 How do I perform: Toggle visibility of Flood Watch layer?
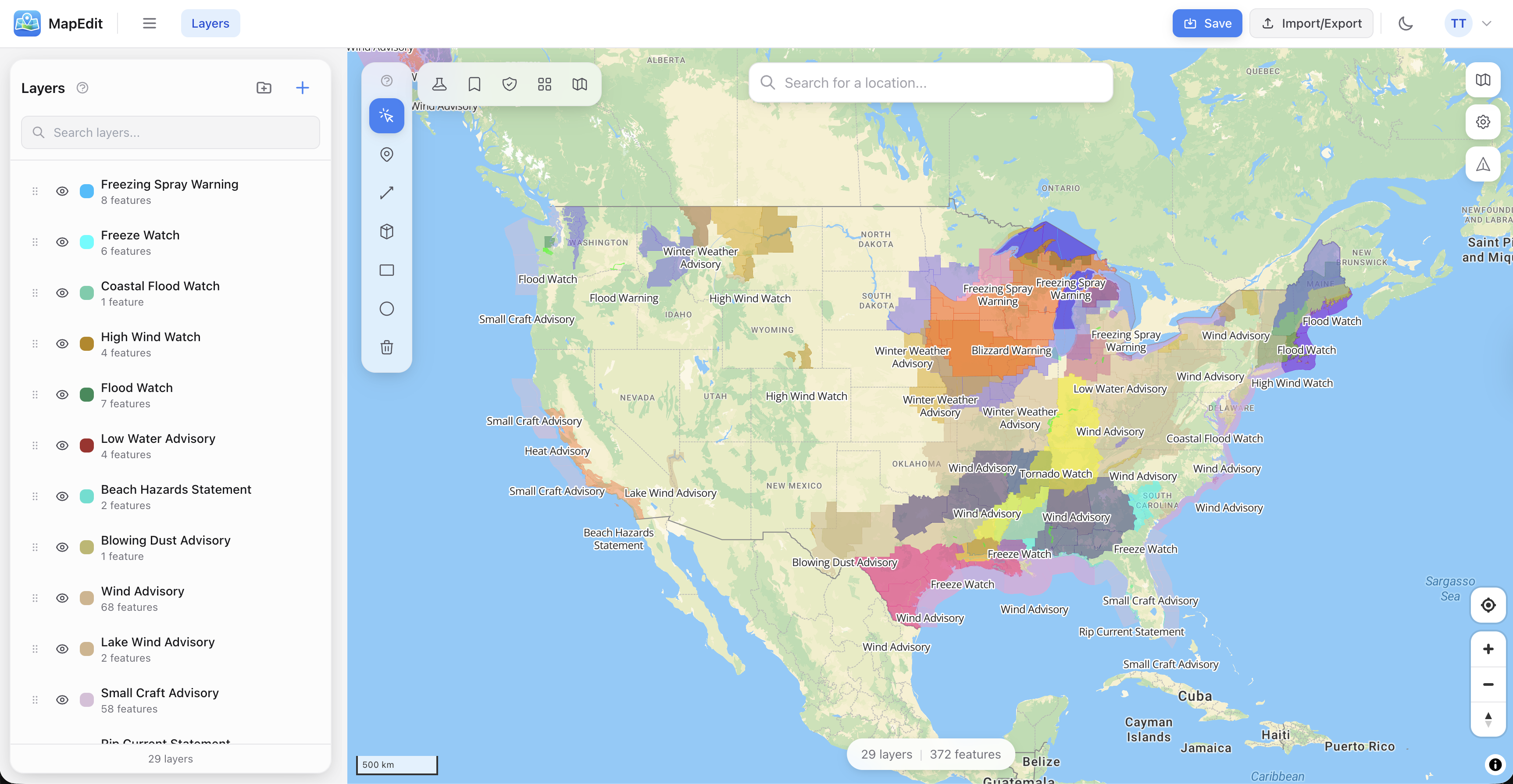62,395
